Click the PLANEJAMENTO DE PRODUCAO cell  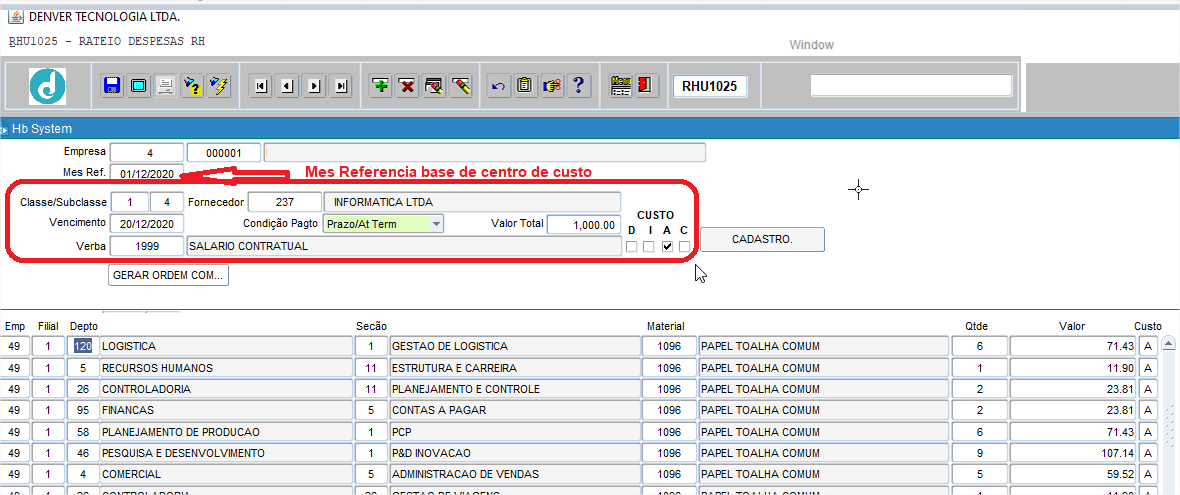click(x=226, y=432)
